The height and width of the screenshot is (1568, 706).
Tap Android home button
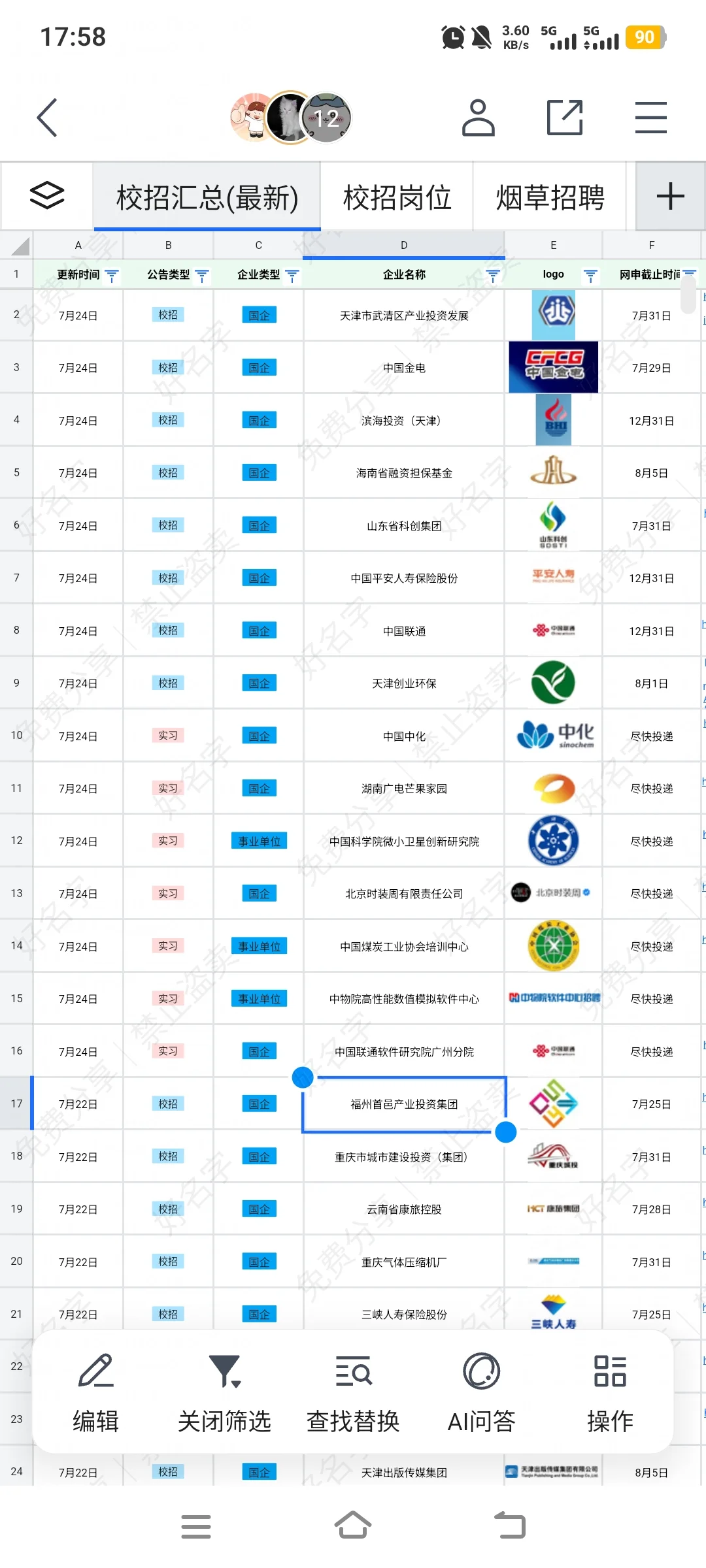tap(353, 1526)
